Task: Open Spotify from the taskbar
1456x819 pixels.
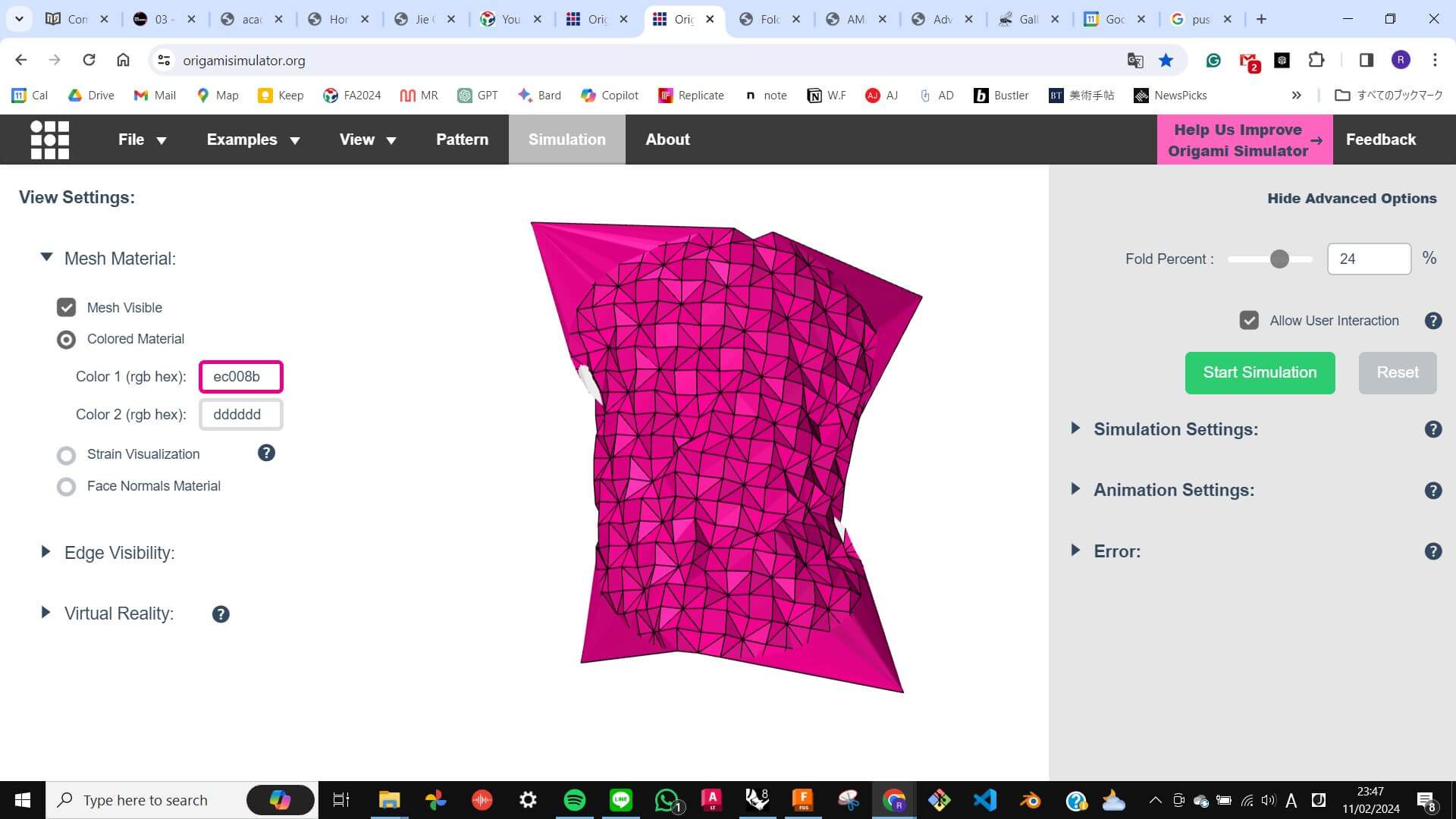Action: (574, 800)
